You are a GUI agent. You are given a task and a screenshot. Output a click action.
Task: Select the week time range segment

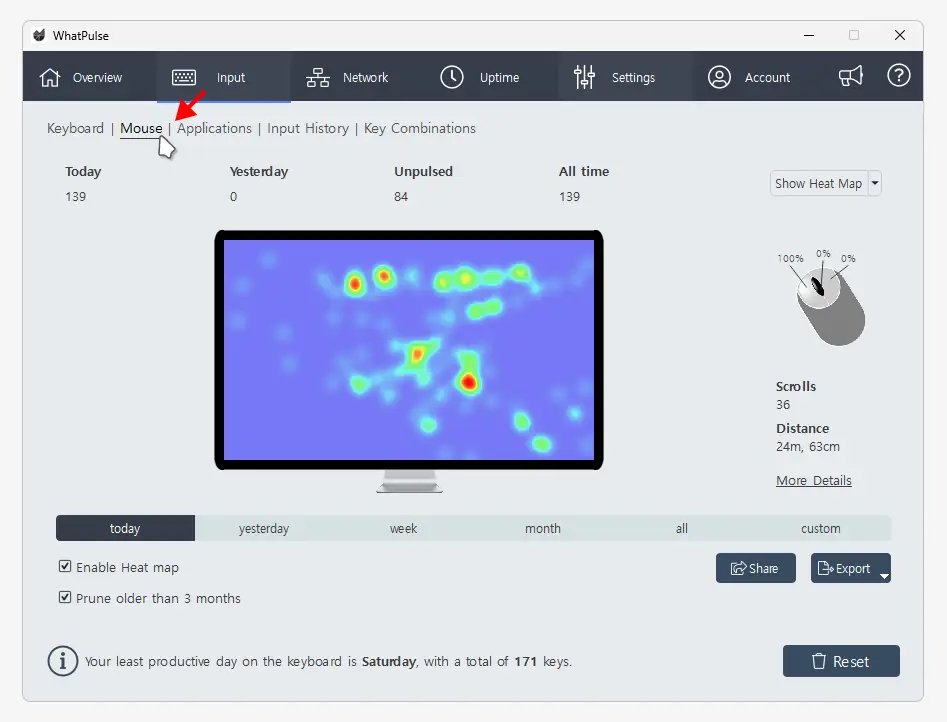tap(403, 528)
